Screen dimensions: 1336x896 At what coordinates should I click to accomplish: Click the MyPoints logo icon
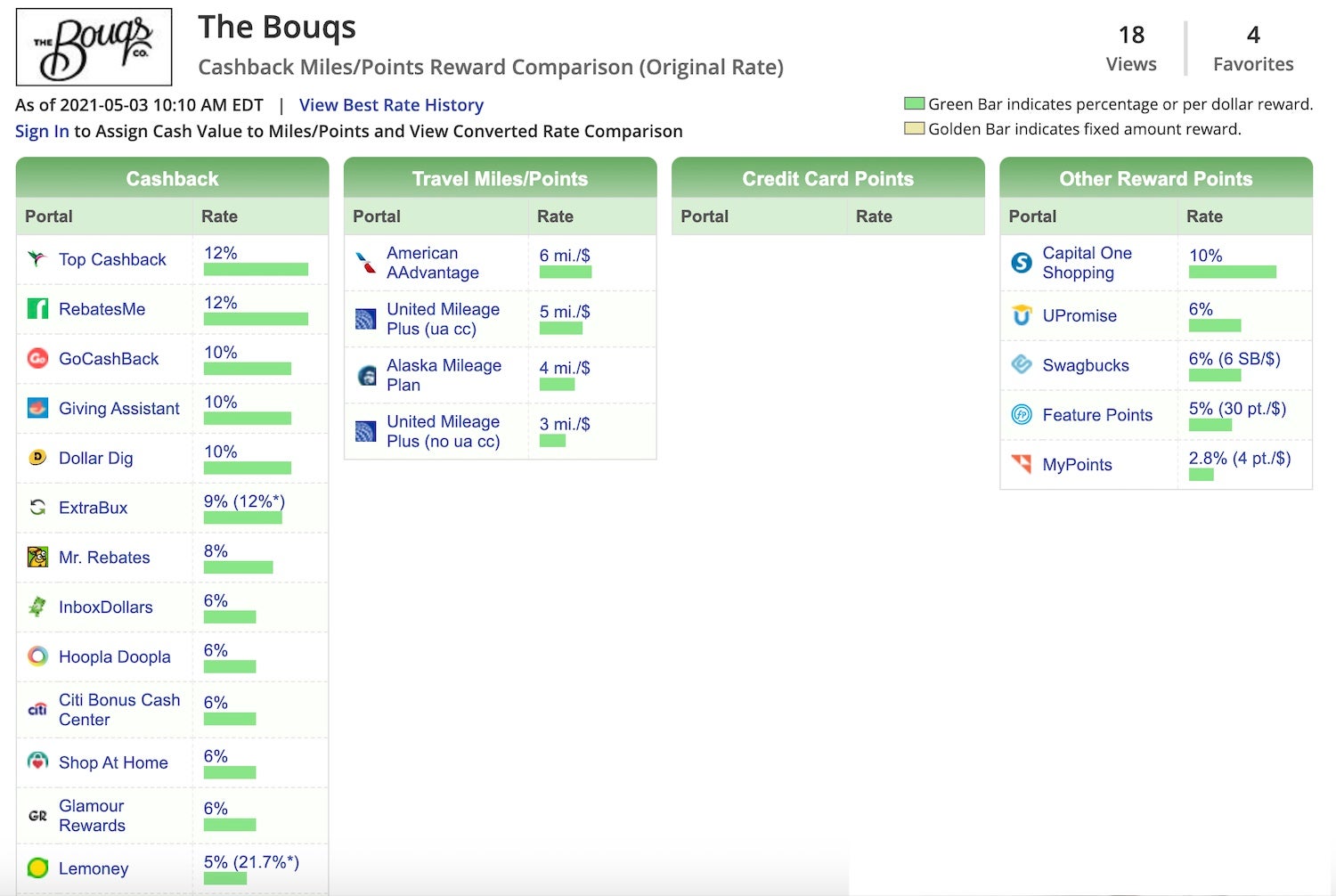(1022, 464)
